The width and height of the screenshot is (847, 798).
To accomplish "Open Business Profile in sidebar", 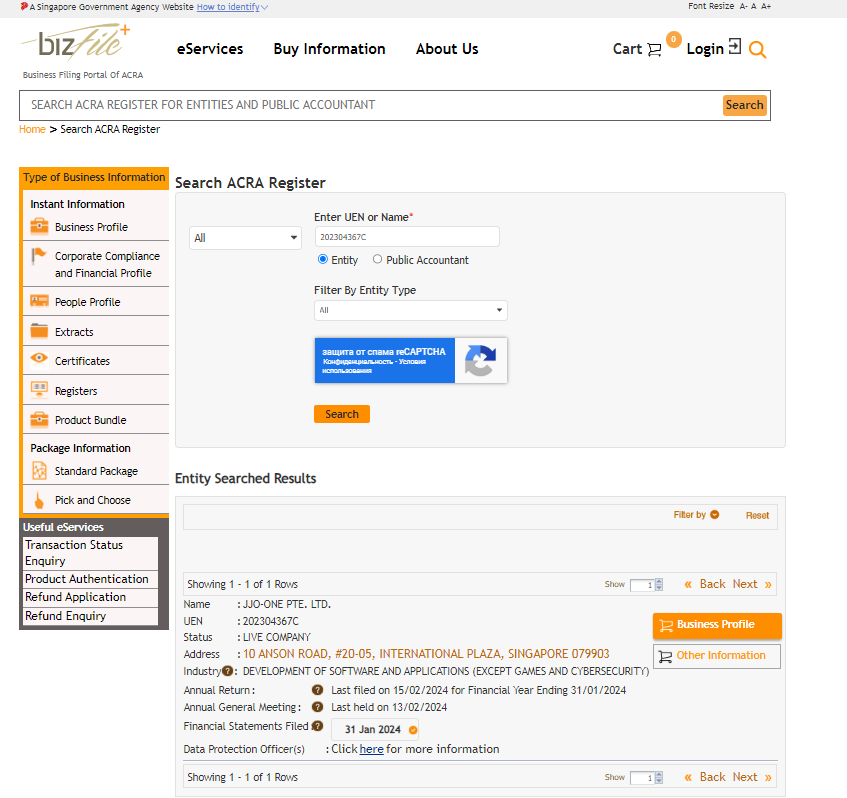I will 91,227.
